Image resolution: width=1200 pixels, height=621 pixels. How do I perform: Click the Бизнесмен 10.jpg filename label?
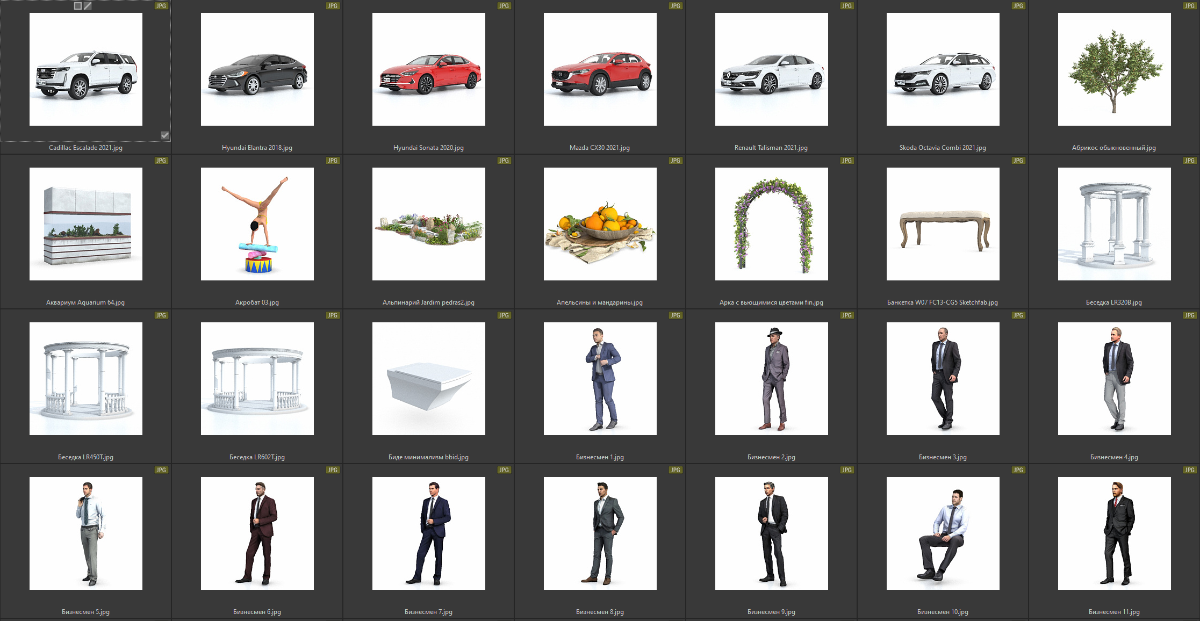pos(943,611)
